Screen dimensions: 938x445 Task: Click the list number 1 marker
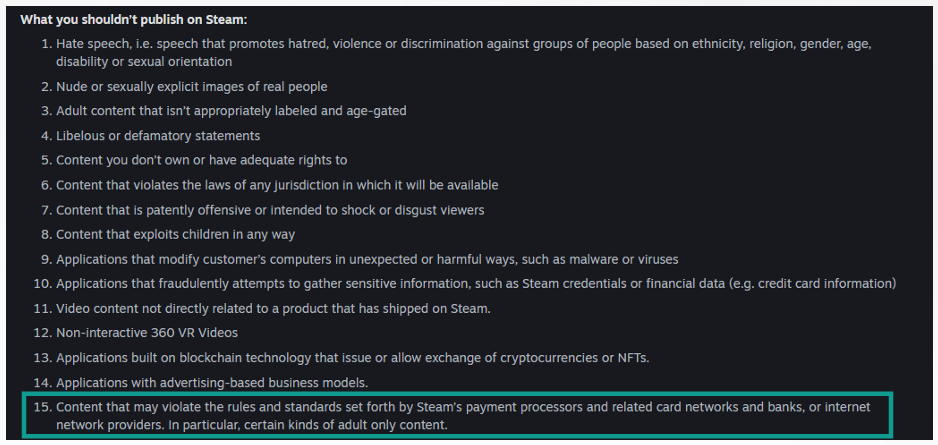[46, 44]
